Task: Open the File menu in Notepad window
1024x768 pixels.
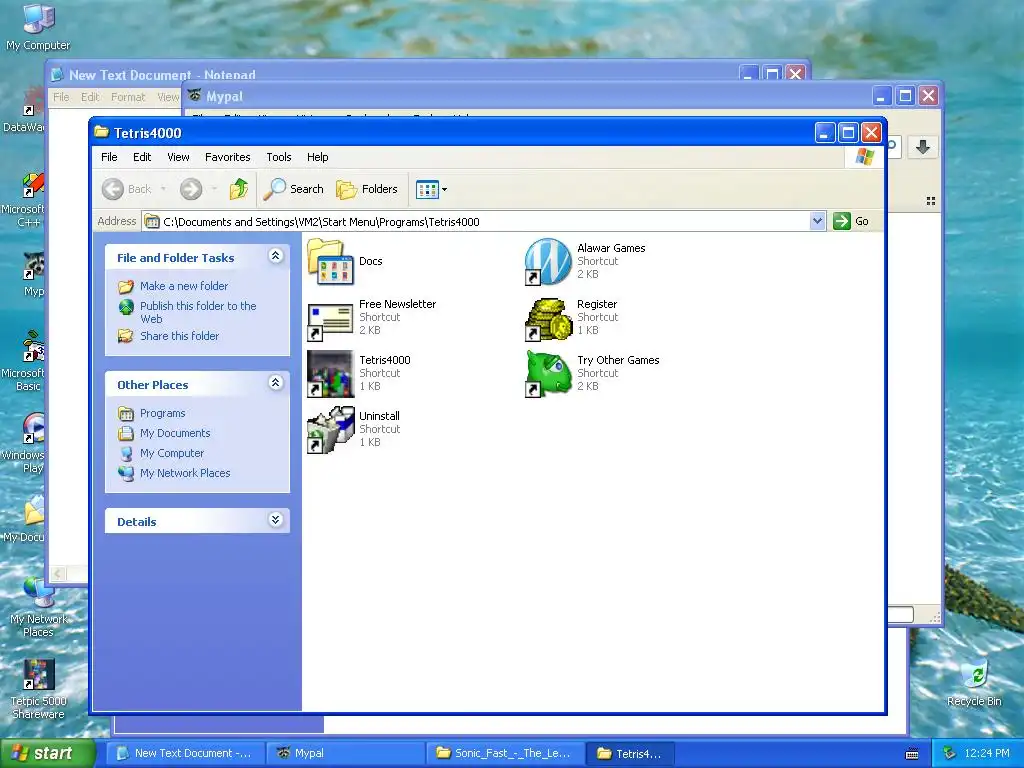Action: [x=61, y=97]
